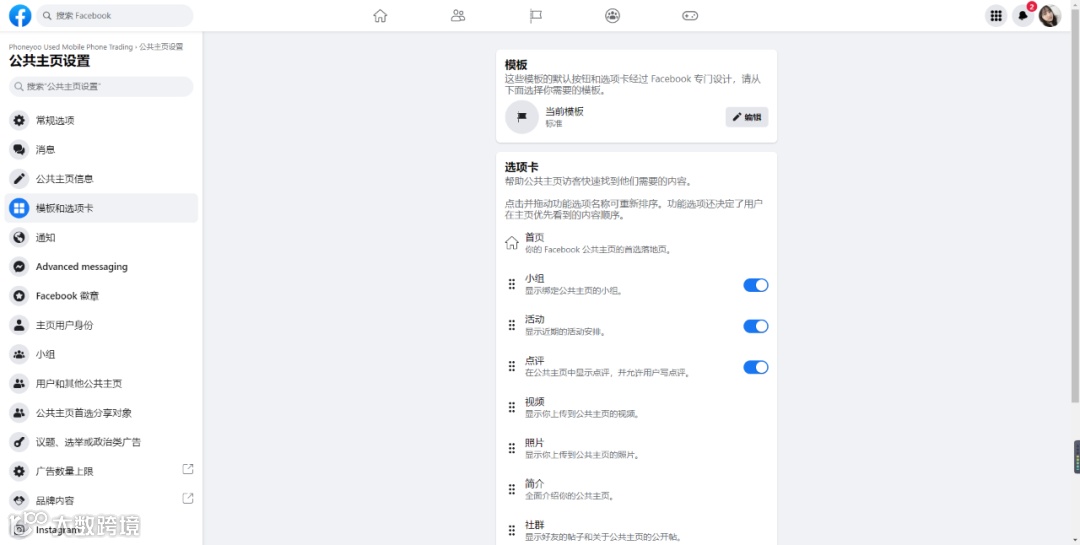Click drag handle beside 点评 tab
Viewport: 1080px width, 545px height.
pyautogui.click(x=512, y=366)
